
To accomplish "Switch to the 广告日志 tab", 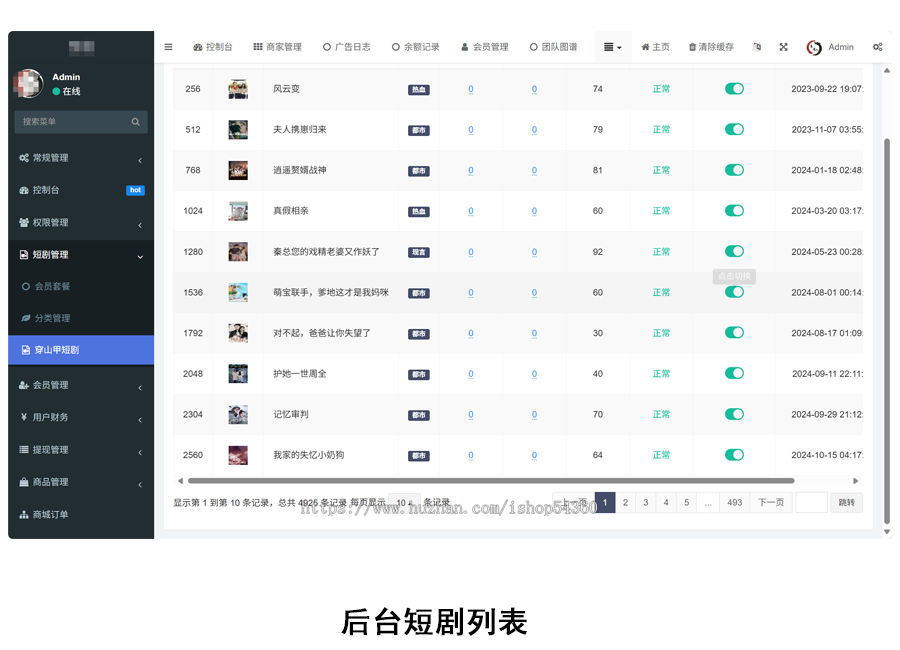I will click(347, 47).
